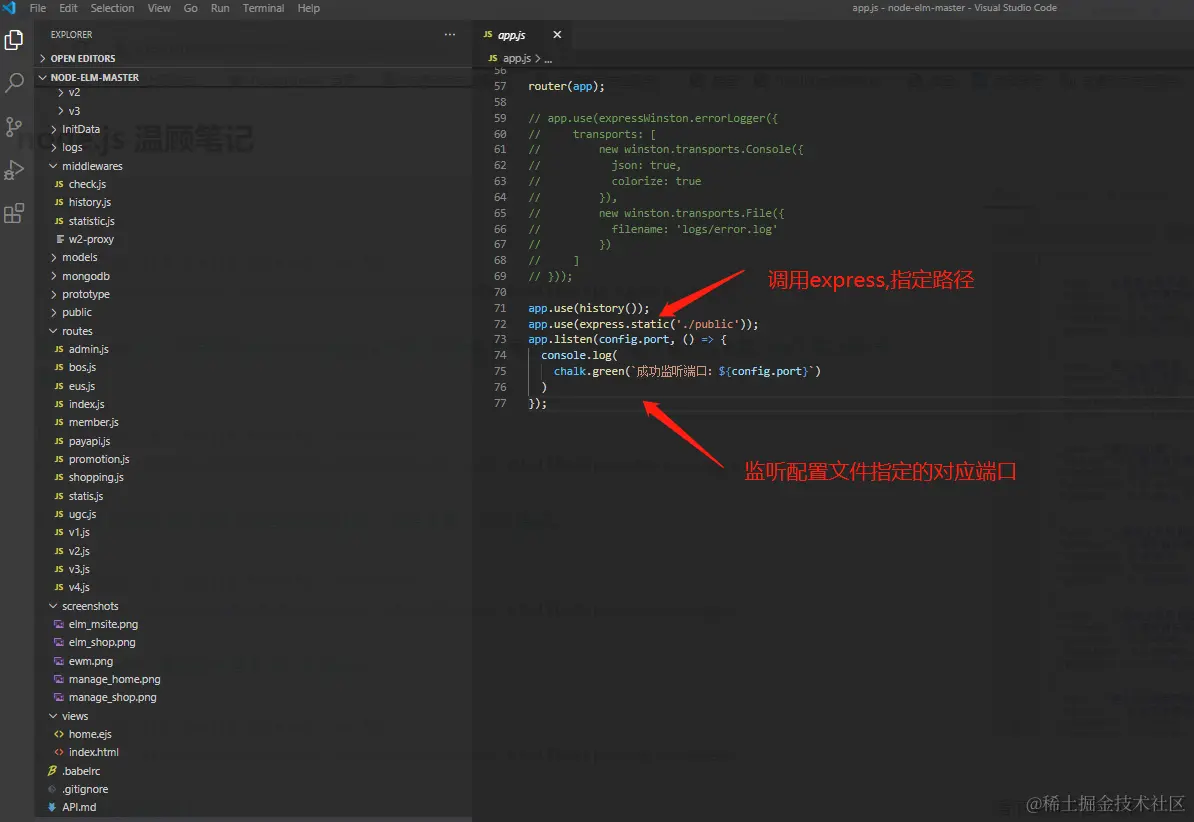Open the Search view icon
1194x822 pixels.
tap(14, 82)
